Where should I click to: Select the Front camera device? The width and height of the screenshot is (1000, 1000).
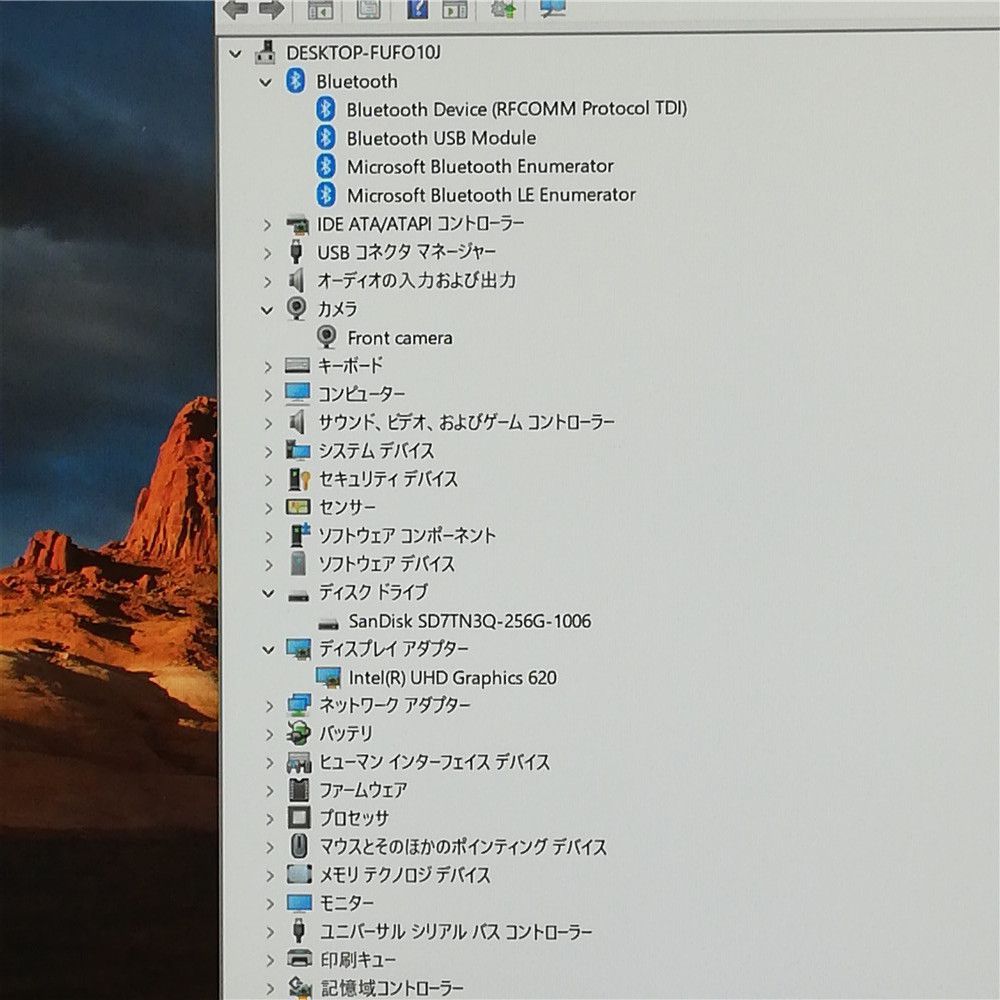pos(399,338)
